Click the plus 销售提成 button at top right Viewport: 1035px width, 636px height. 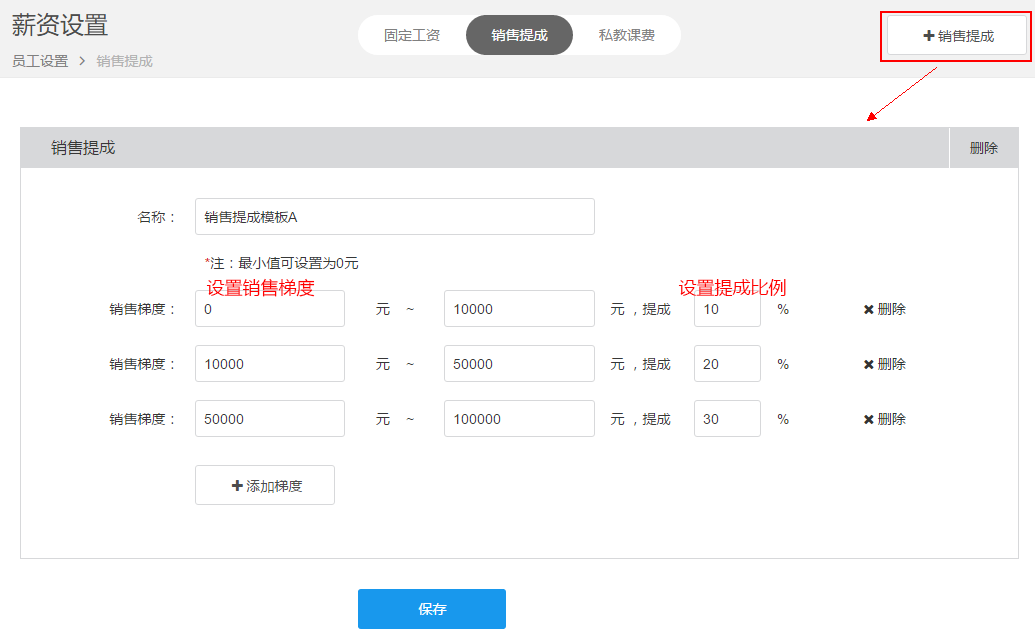click(x=957, y=36)
